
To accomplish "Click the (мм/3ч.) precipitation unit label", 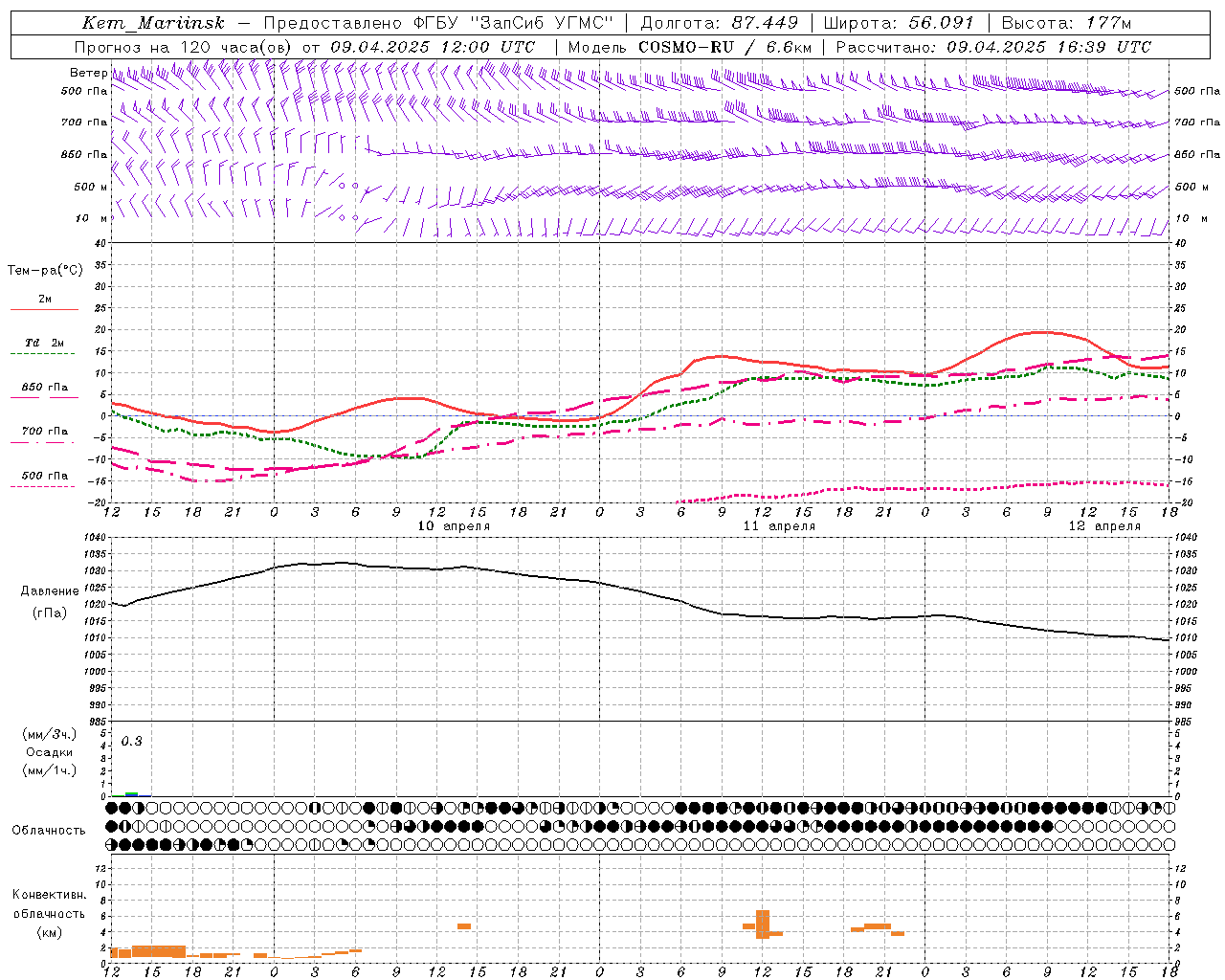I will pos(49,734).
